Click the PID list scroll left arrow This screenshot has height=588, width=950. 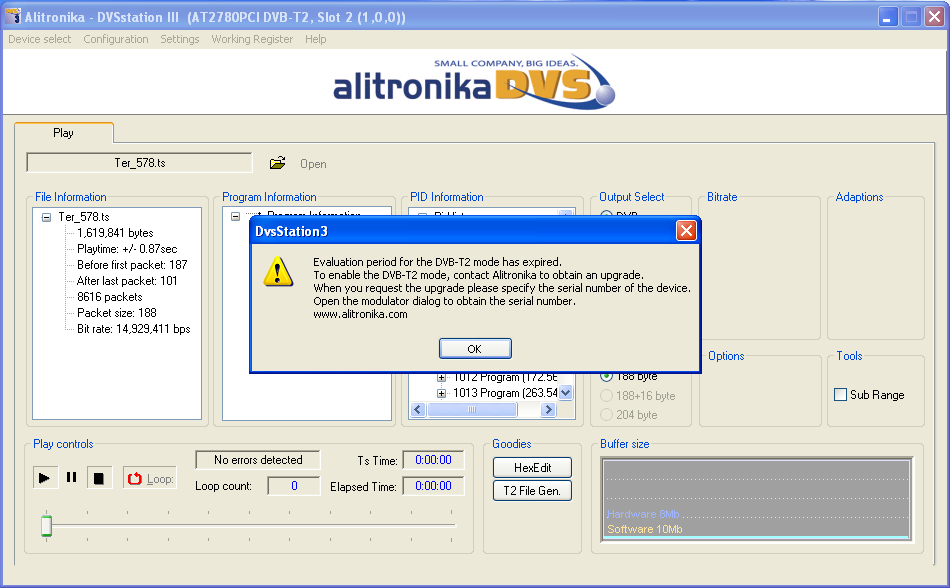pyautogui.click(x=418, y=410)
